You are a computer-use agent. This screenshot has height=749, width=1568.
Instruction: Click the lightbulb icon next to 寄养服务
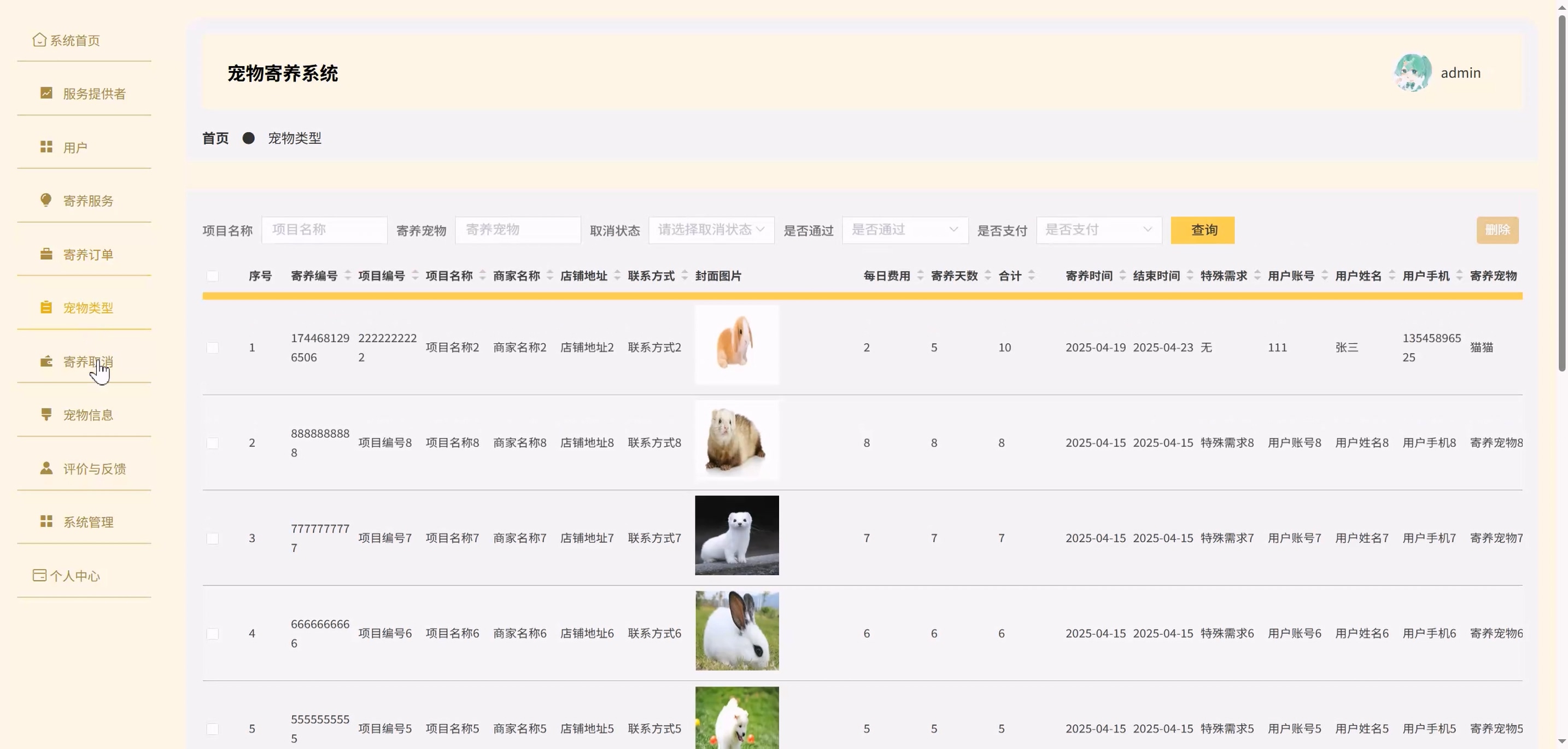(46, 200)
